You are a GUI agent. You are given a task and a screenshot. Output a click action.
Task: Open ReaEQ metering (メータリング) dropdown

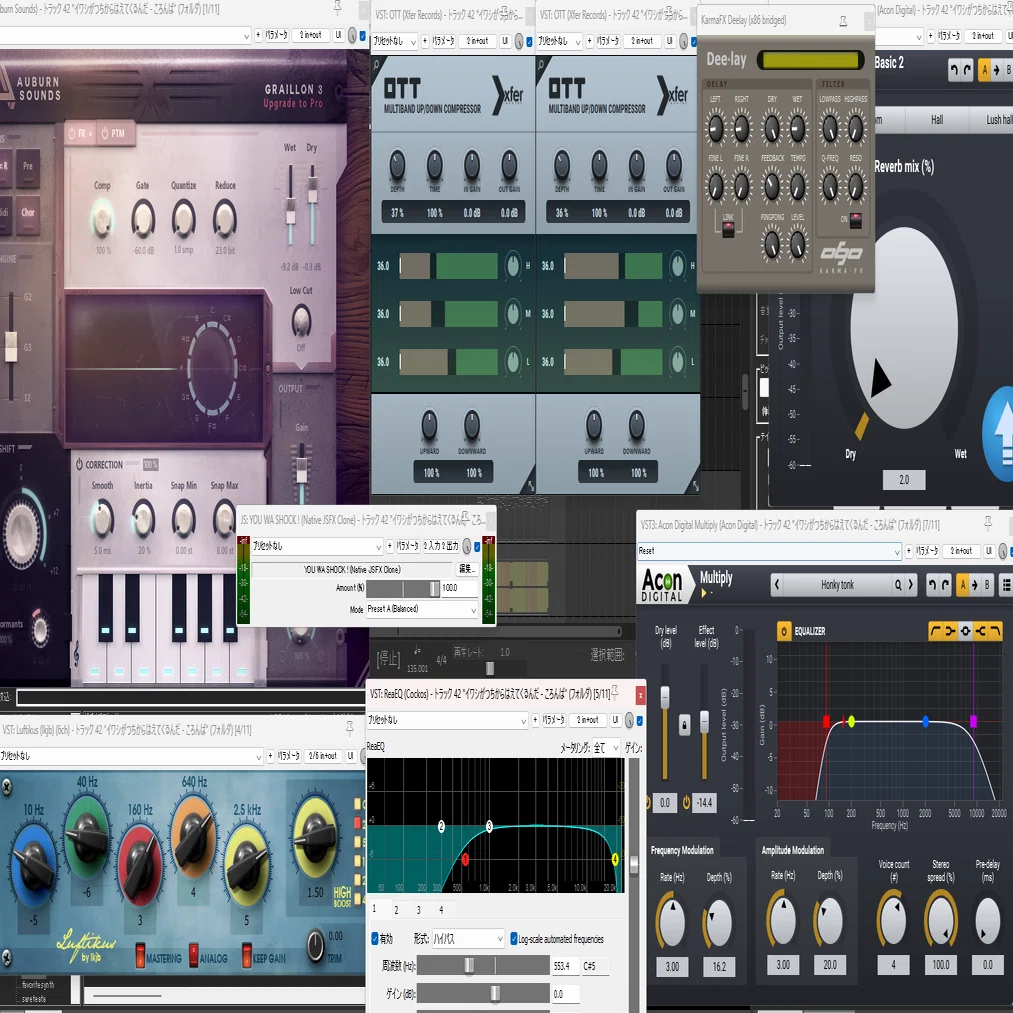(607, 747)
